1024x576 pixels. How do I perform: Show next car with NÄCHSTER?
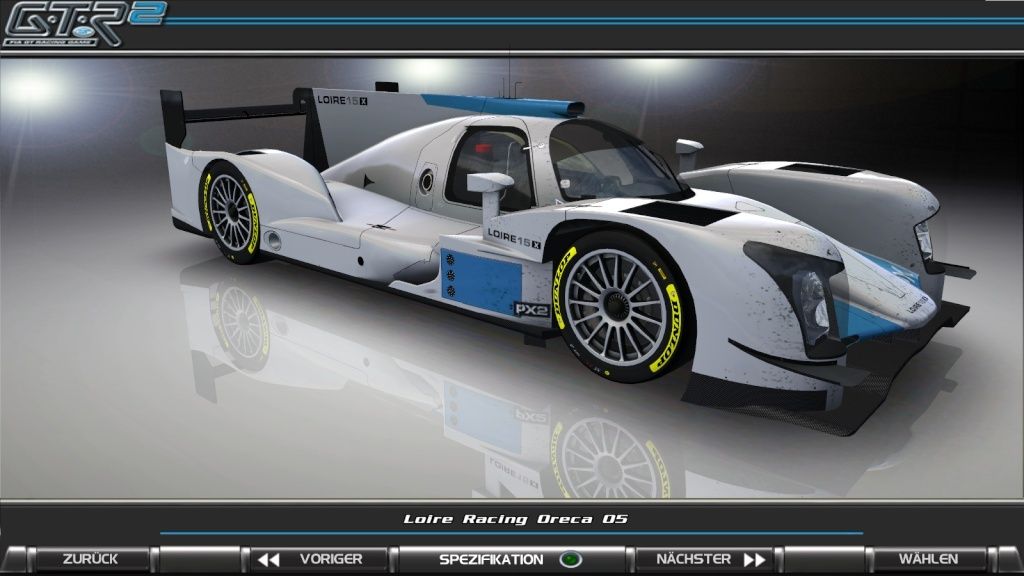click(703, 560)
